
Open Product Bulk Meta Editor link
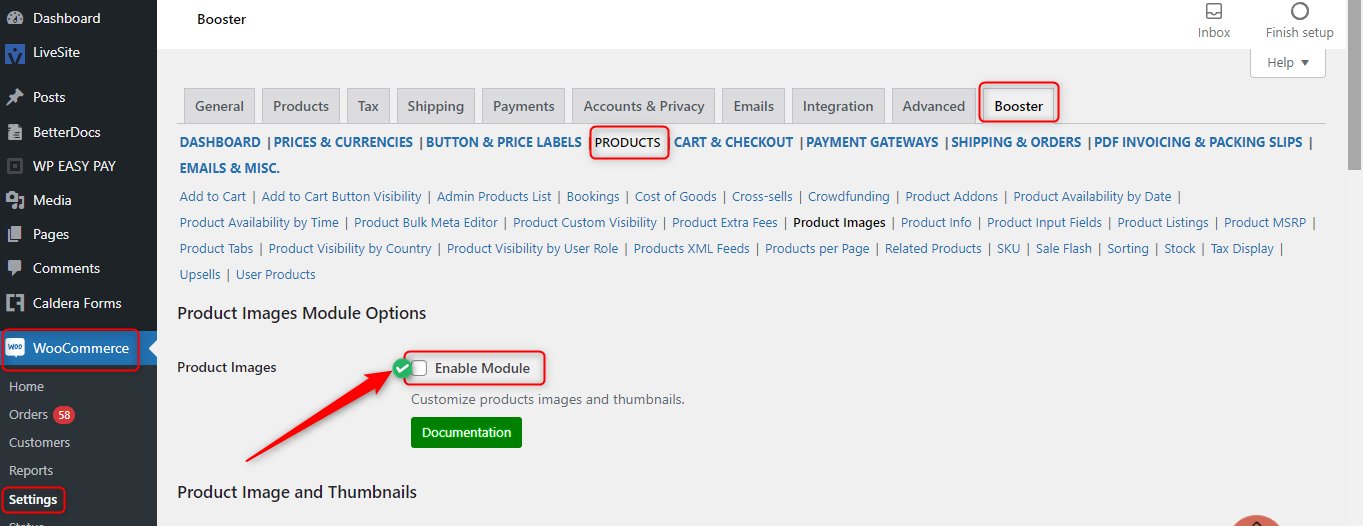pyautogui.click(x=426, y=222)
